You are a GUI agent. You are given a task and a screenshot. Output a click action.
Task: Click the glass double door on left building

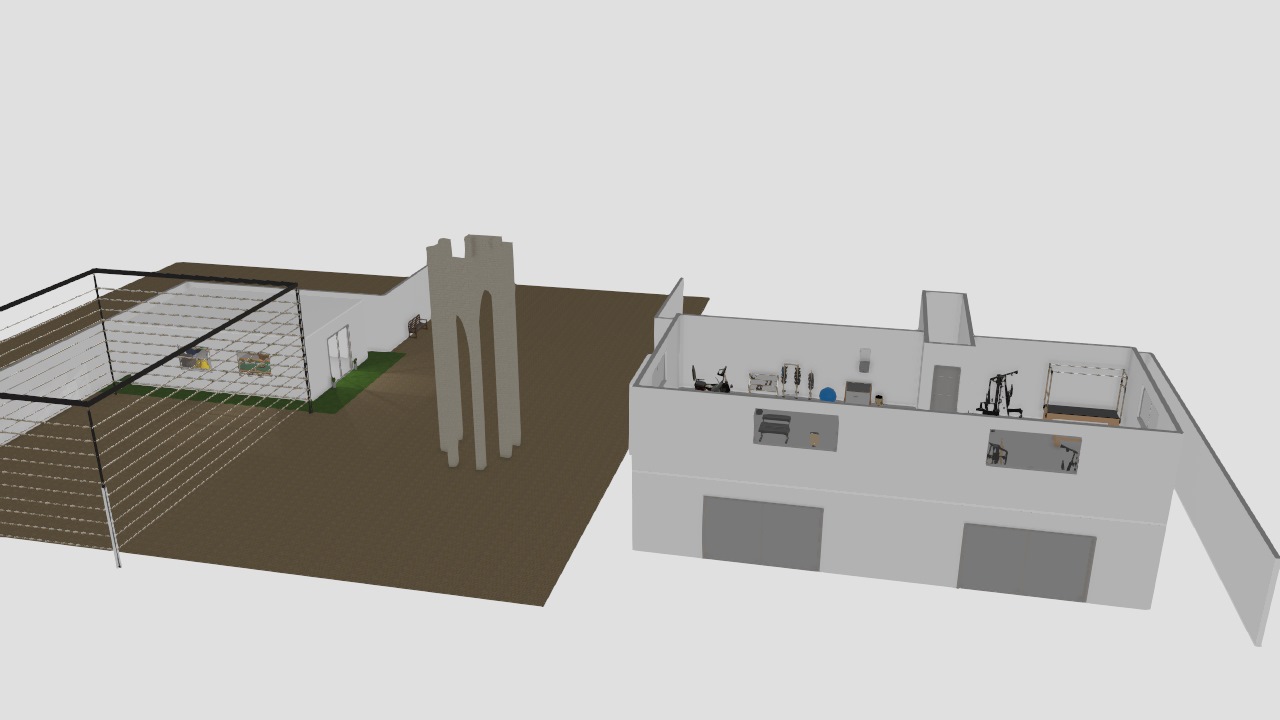(x=340, y=352)
